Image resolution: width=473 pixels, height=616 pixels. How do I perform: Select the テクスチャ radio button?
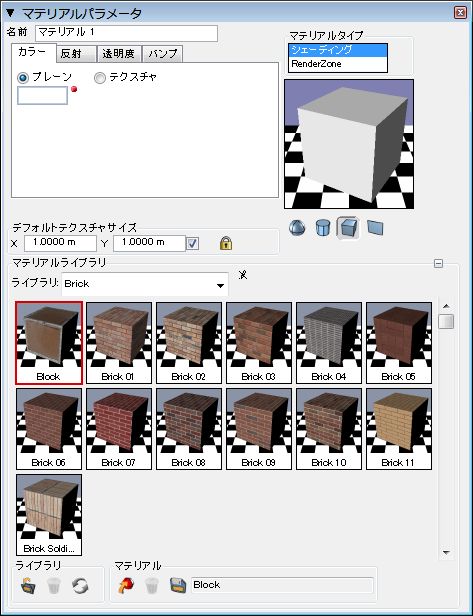pos(100,78)
